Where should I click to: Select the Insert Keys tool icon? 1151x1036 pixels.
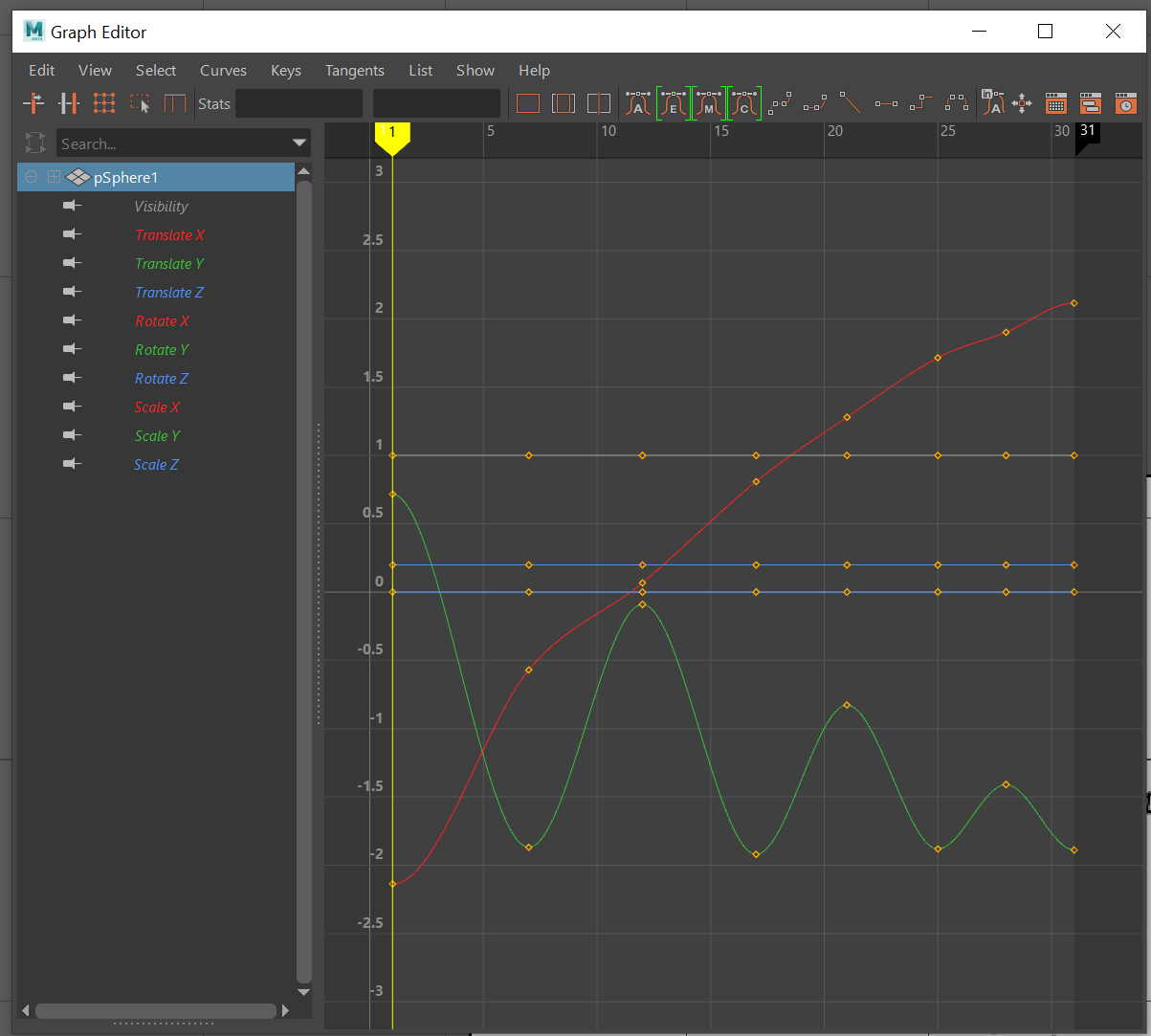(69, 103)
